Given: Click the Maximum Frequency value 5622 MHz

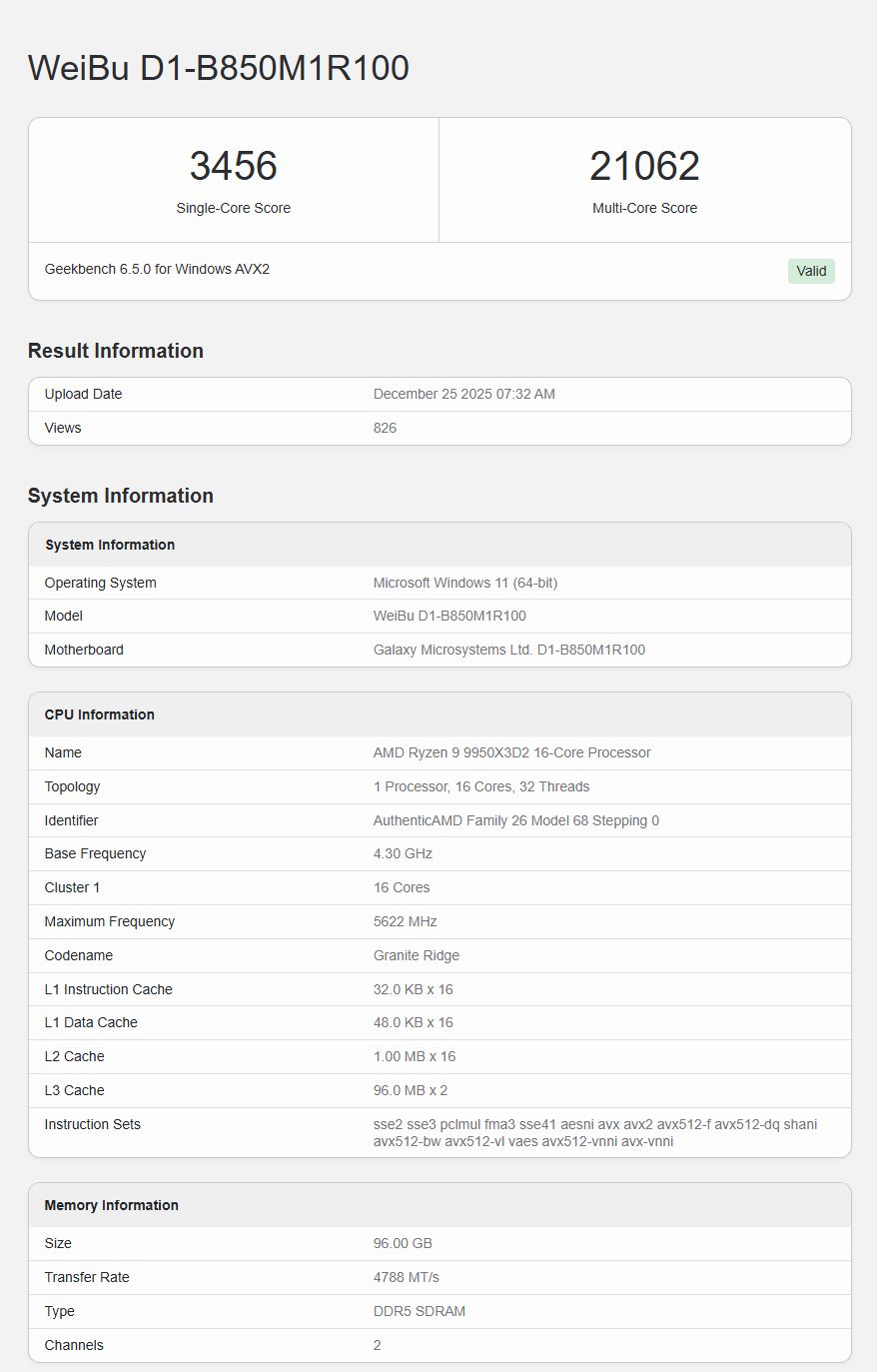Looking at the screenshot, I should pos(405,921).
